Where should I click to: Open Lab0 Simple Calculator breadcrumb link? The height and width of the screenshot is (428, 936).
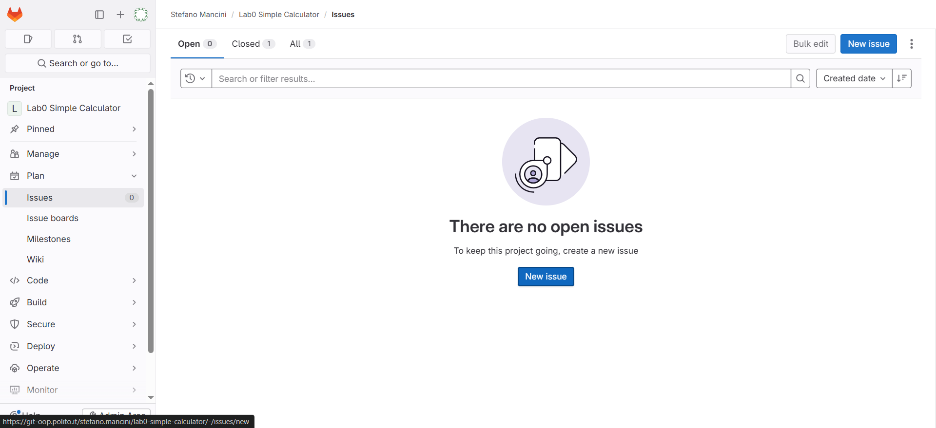[x=279, y=15]
